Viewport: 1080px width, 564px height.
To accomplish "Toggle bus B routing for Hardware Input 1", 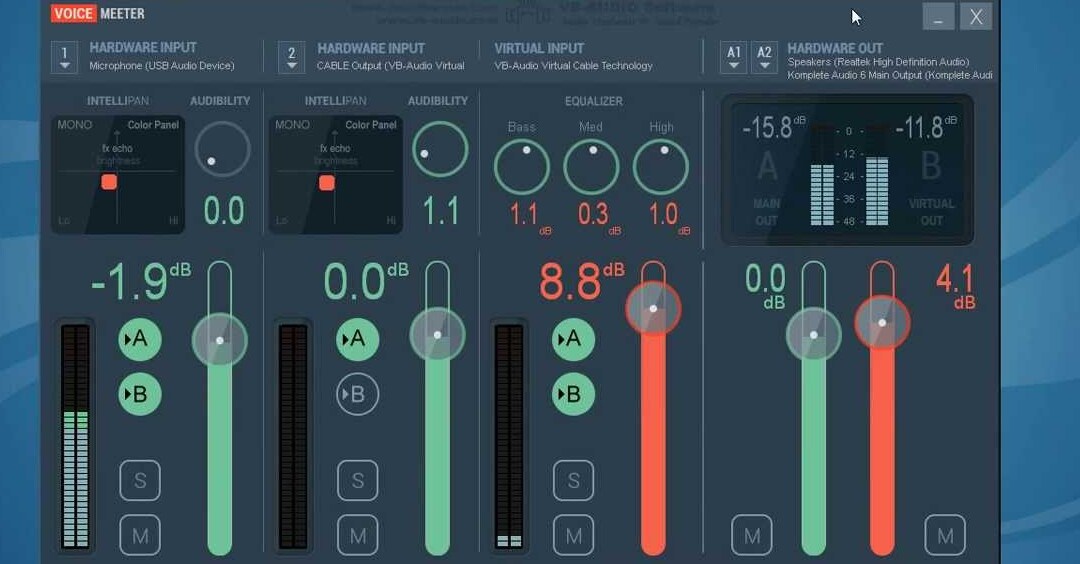I will click(x=140, y=394).
